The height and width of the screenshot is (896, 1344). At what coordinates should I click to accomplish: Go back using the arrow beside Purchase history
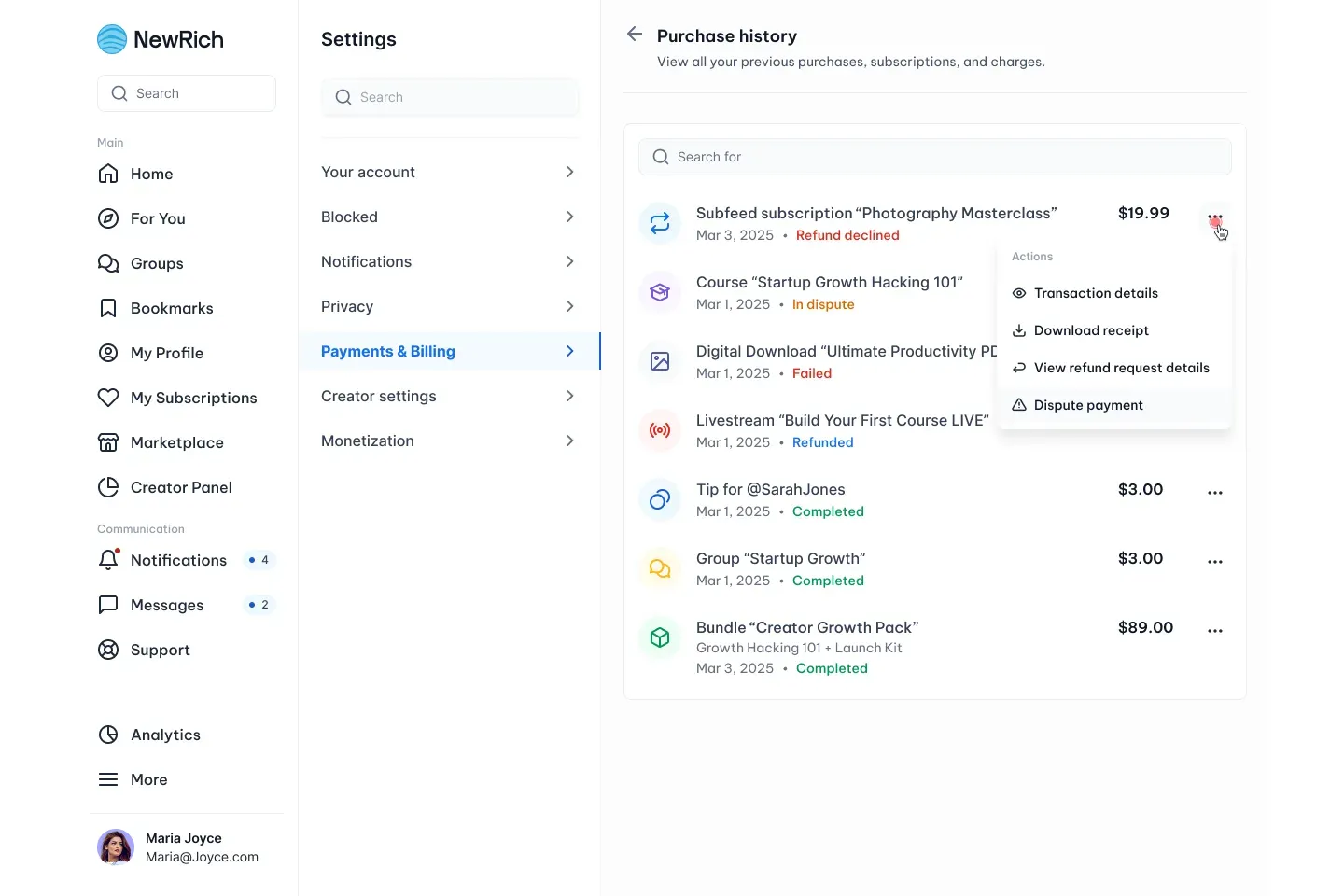(x=635, y=35)
